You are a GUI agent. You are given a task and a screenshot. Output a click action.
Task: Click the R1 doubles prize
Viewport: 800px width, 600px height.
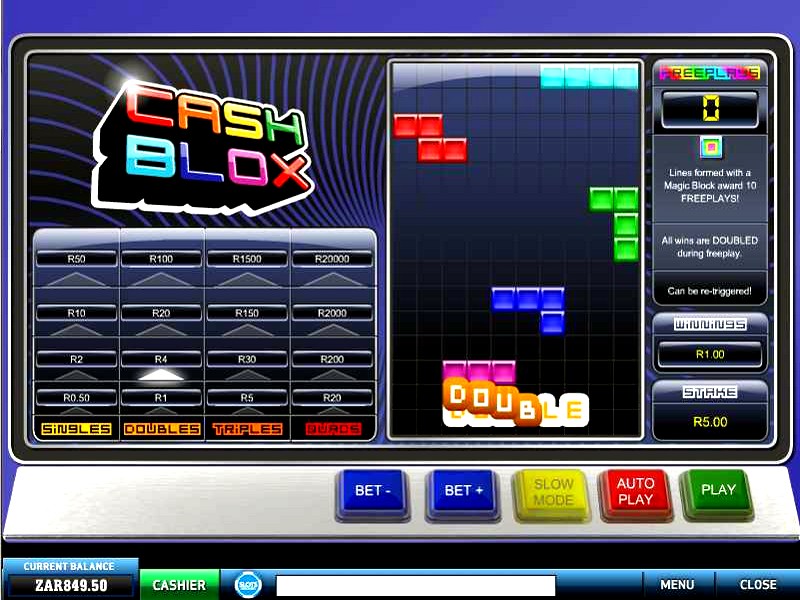pyautogui.click(x=161, y=397)
